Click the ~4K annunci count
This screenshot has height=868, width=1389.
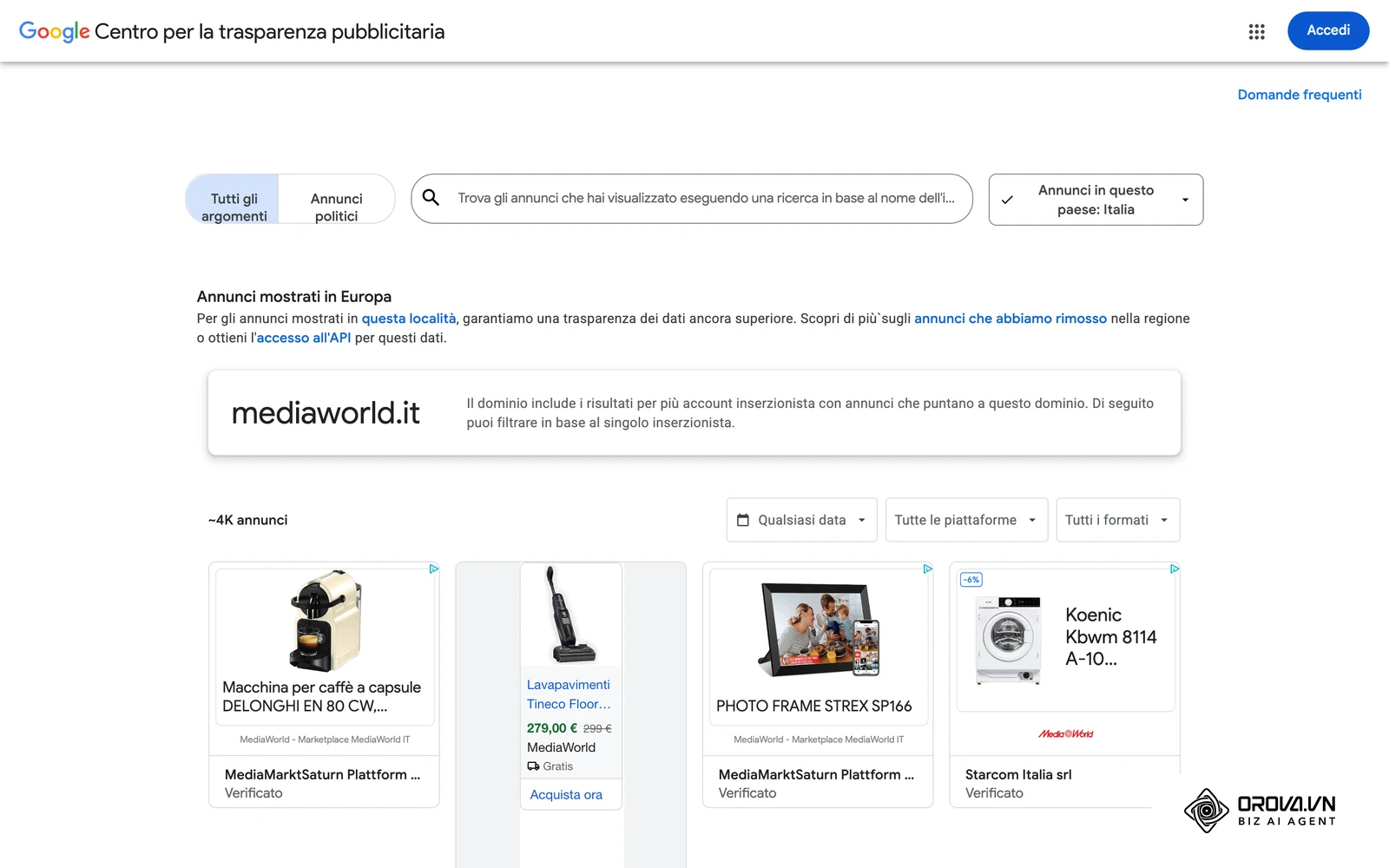click(247, 520)
